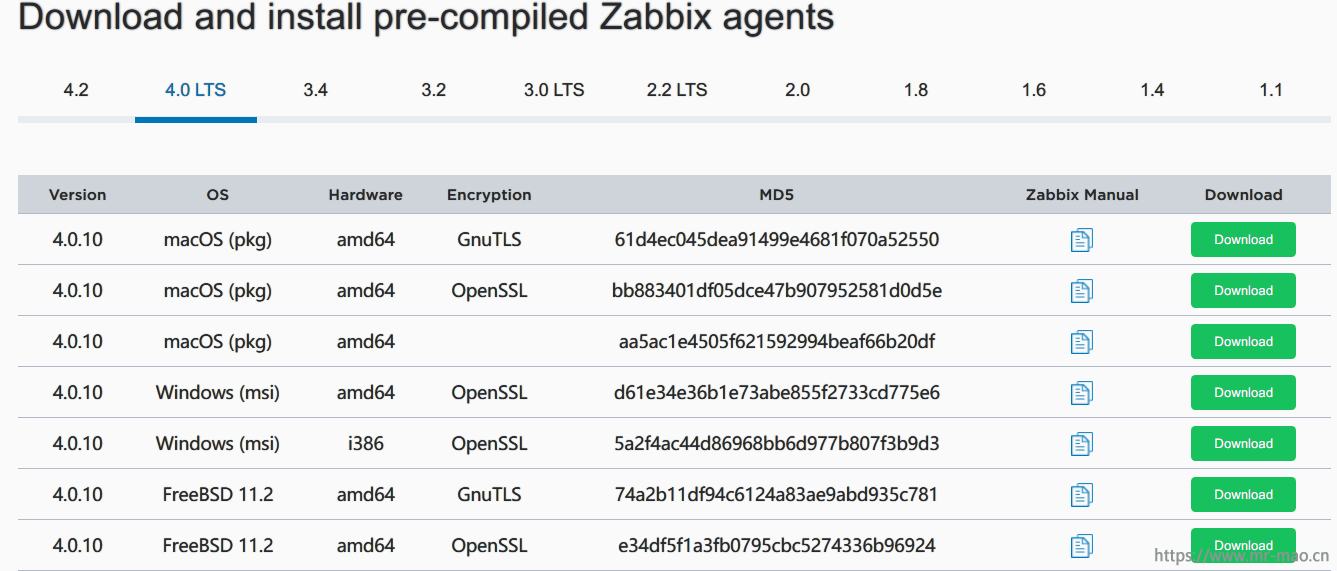Viewport: 1337px width, 571px height.
Task: Download Windows msi amd64 agent
Action: click(x=1243, y=393)
